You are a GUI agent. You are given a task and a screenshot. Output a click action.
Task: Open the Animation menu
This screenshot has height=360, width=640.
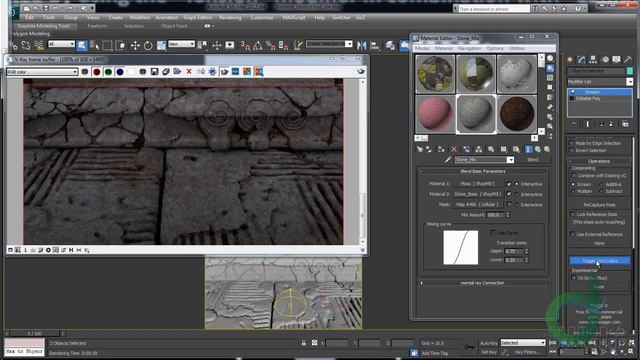pos(167,18)
